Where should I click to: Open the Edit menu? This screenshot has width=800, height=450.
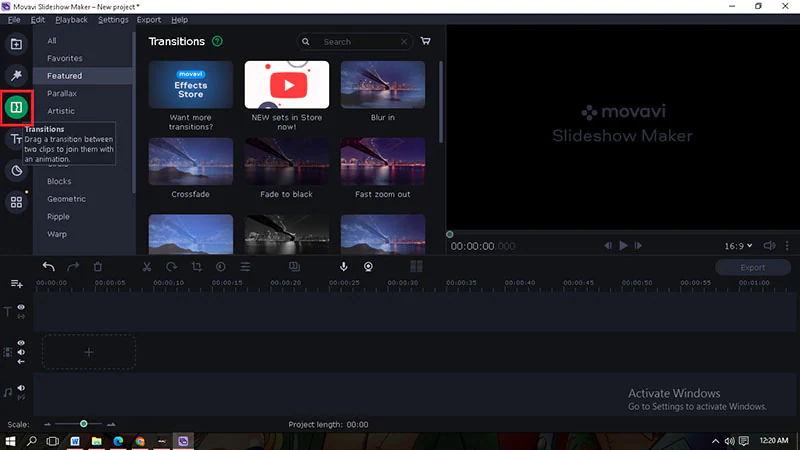[38, 20]
